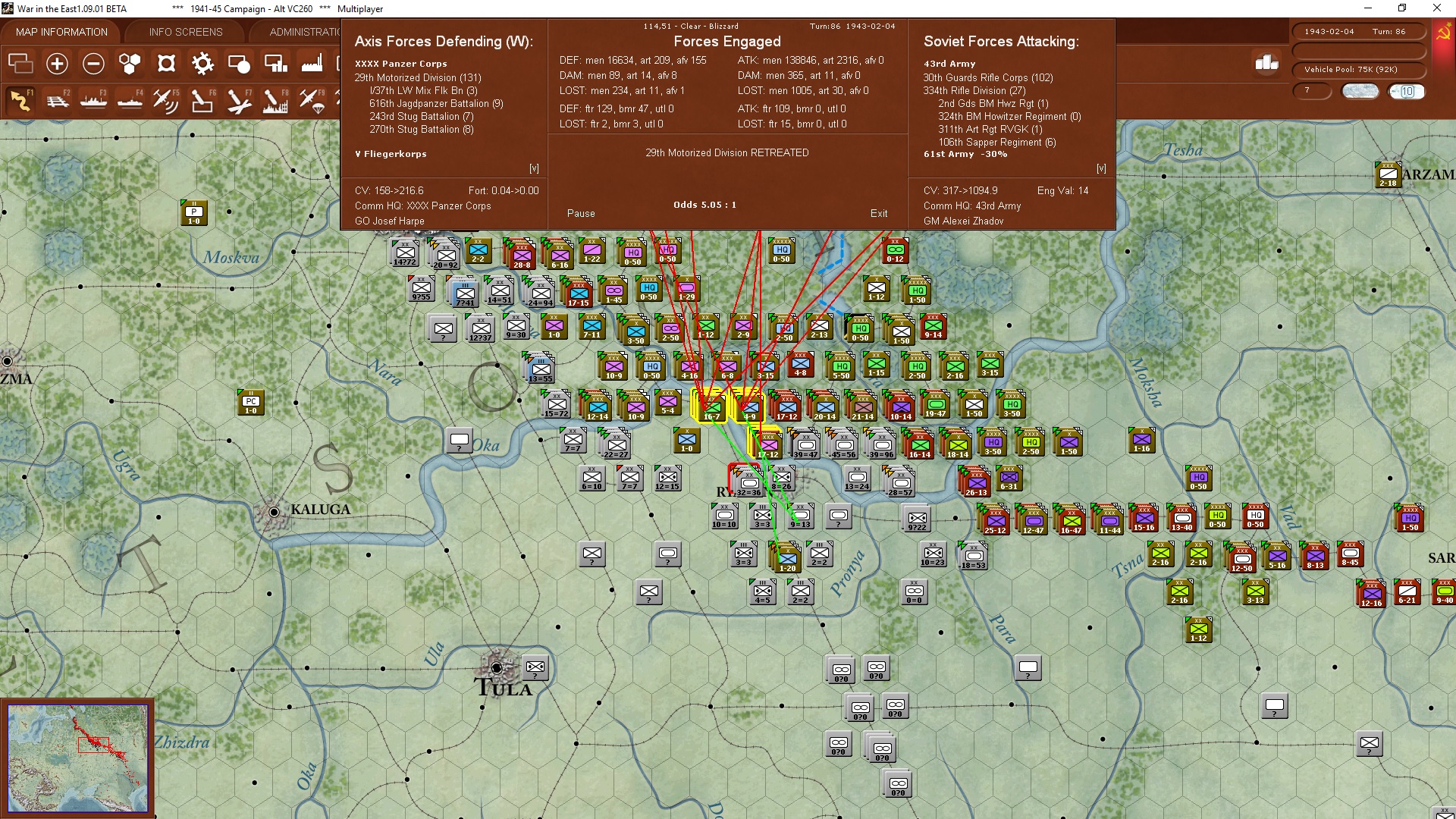Image resolution: width=1456 pixels, height=819 pixels.
Task: Toggle hex grid display icon
Action: pos(130,64)
